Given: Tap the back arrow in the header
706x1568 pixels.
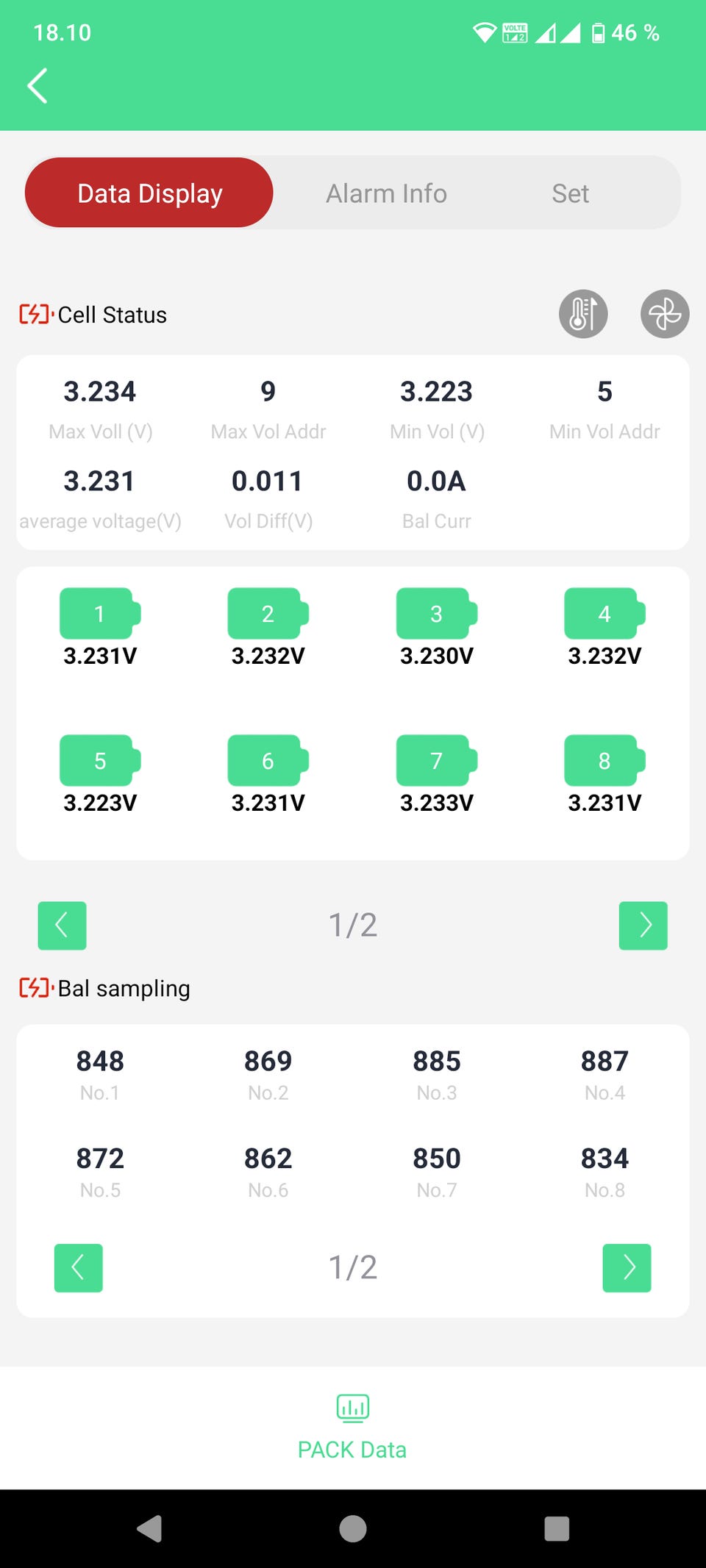Looking at the screenshot, I should [38, 86].
